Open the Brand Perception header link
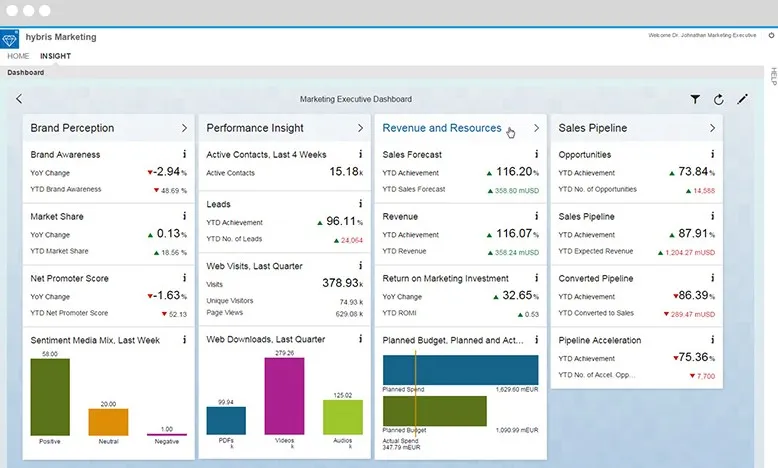Screen dimensions: 778x468 pyautogui.click(x=72, y=128)
